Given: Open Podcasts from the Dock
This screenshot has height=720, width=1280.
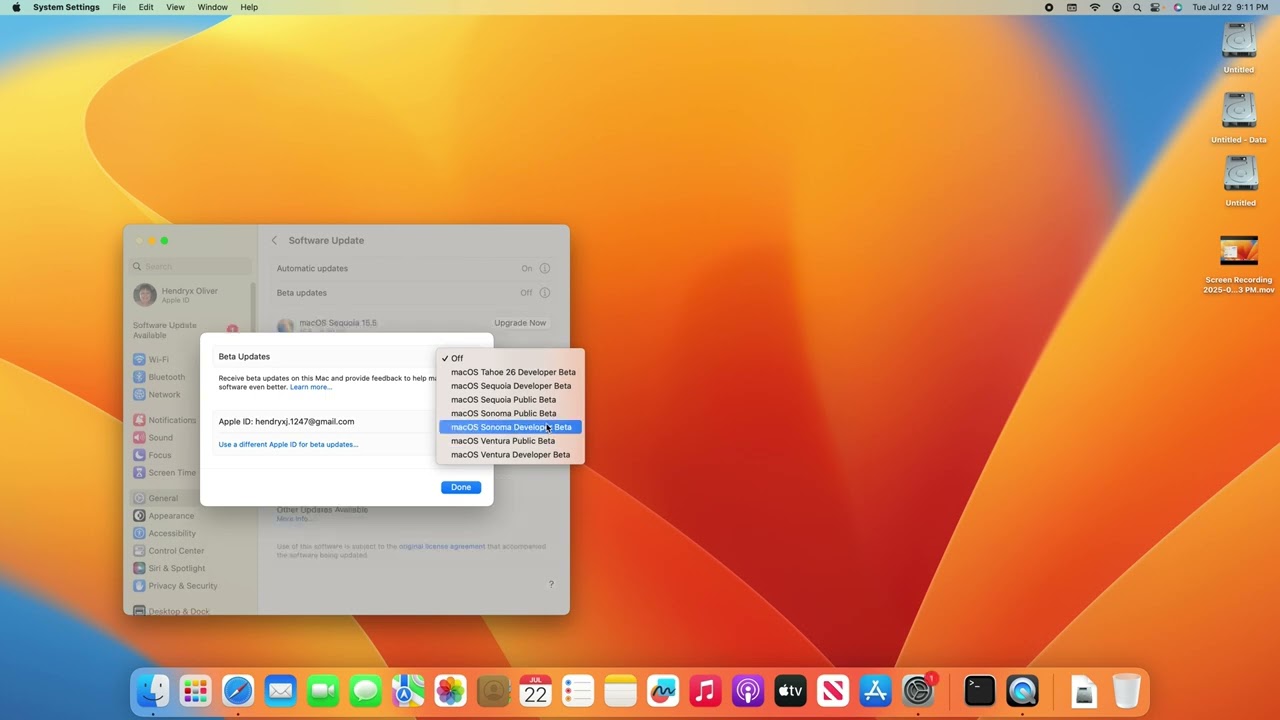Looking at the screenshot, I should tap(748, 690).
